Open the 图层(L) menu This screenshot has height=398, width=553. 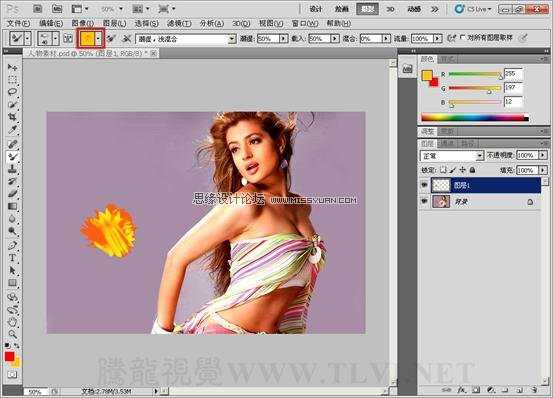click(115, 23)
